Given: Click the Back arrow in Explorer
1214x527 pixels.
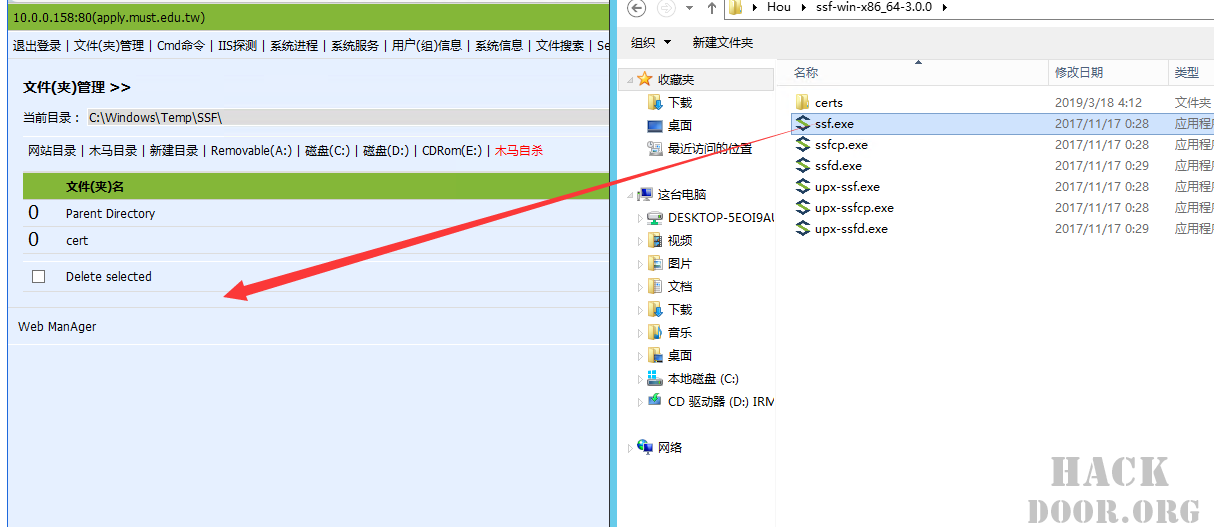Looking at the screenshot, I should pos(637,8).
